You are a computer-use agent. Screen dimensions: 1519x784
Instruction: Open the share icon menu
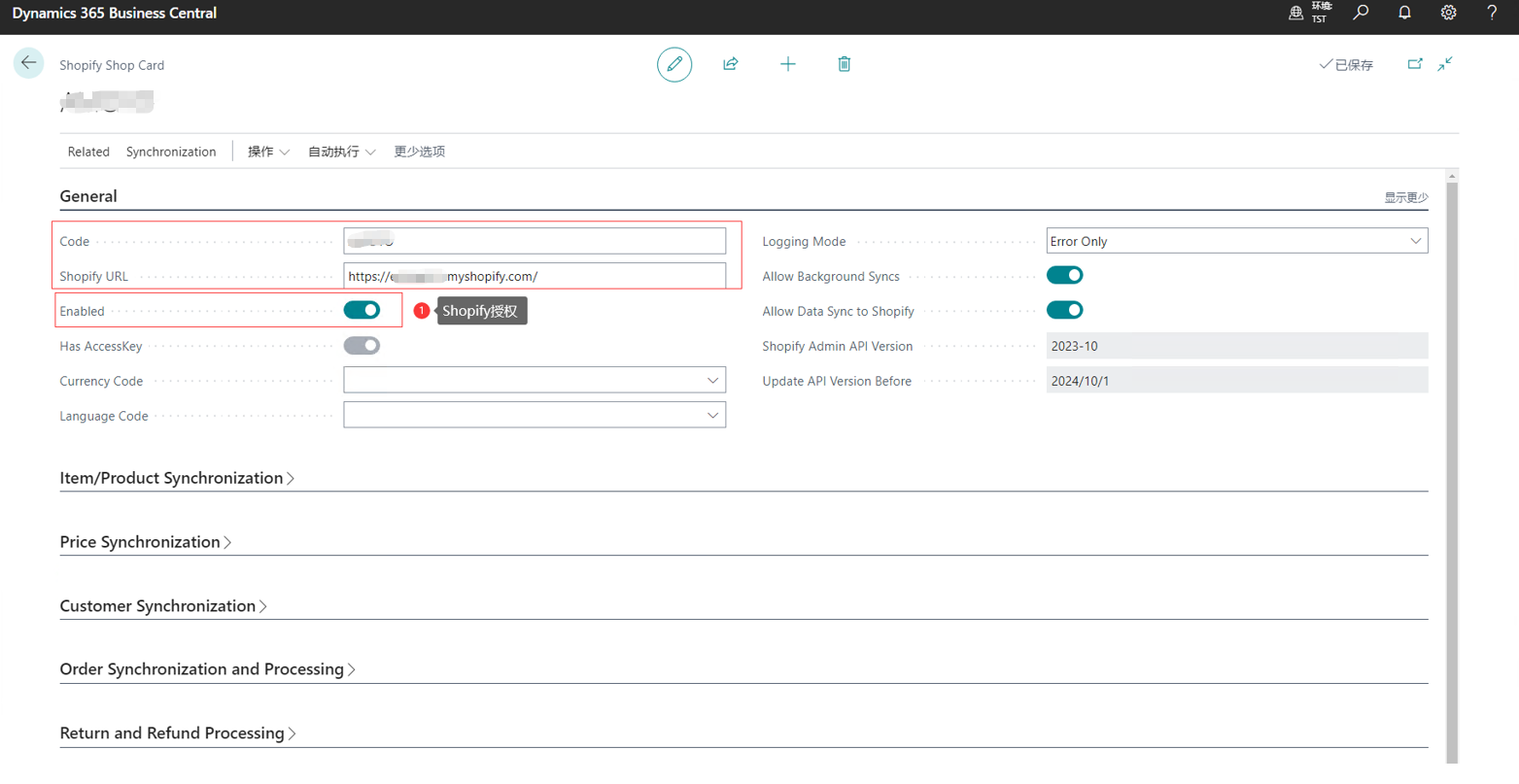click(731, 64)
